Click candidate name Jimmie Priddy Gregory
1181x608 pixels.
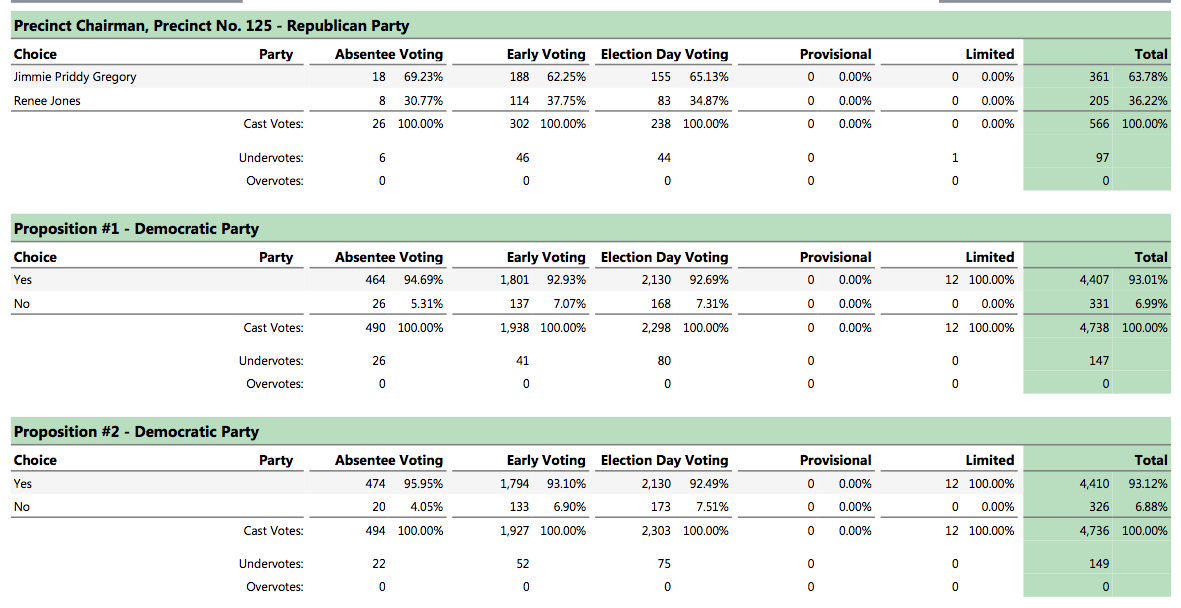pyautogui.click(x=75, y=77)
